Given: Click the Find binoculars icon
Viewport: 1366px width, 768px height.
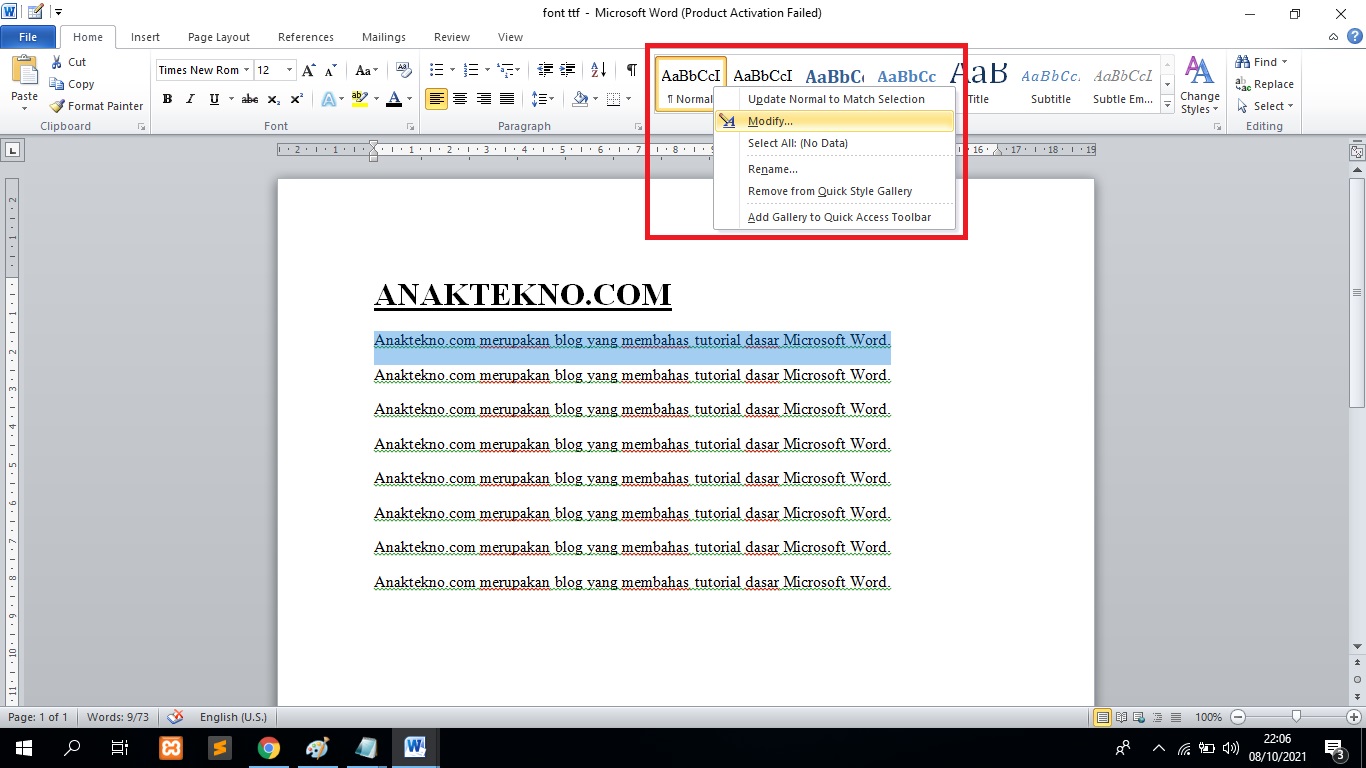Looking at the screenshot, I should (x=1243, y=62).
